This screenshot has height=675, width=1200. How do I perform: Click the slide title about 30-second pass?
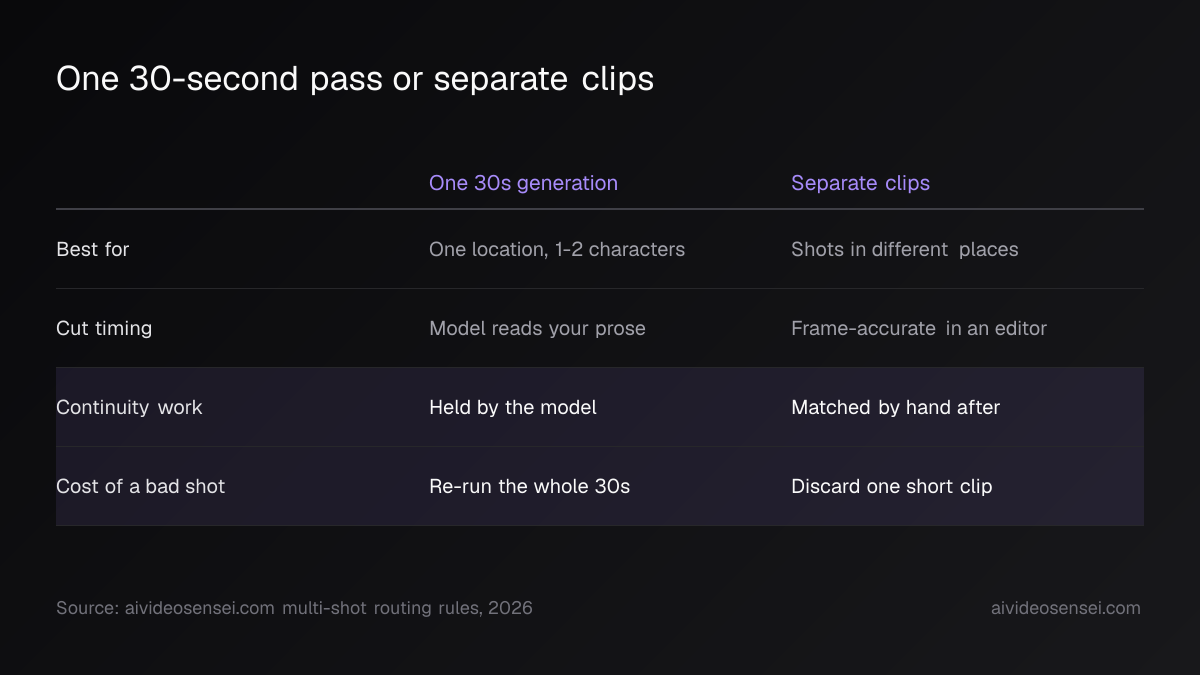(x=355, y=79)
